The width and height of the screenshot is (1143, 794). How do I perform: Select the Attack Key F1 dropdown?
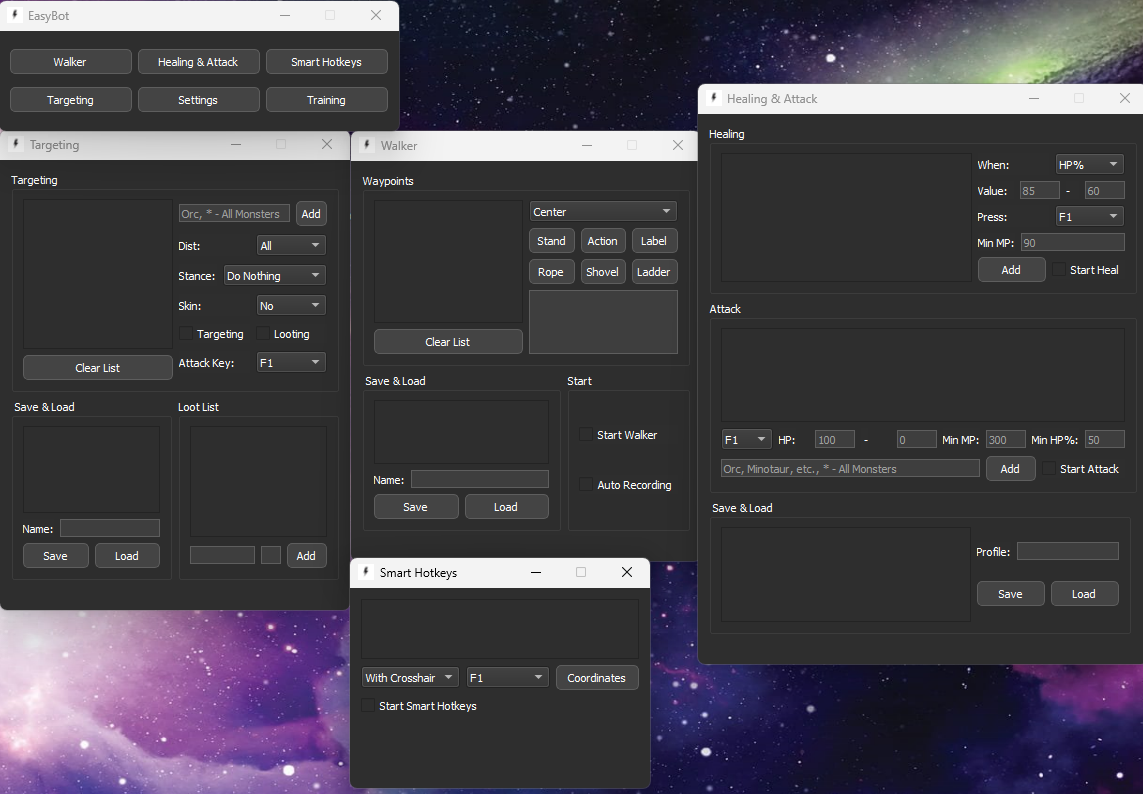point(291,363)
